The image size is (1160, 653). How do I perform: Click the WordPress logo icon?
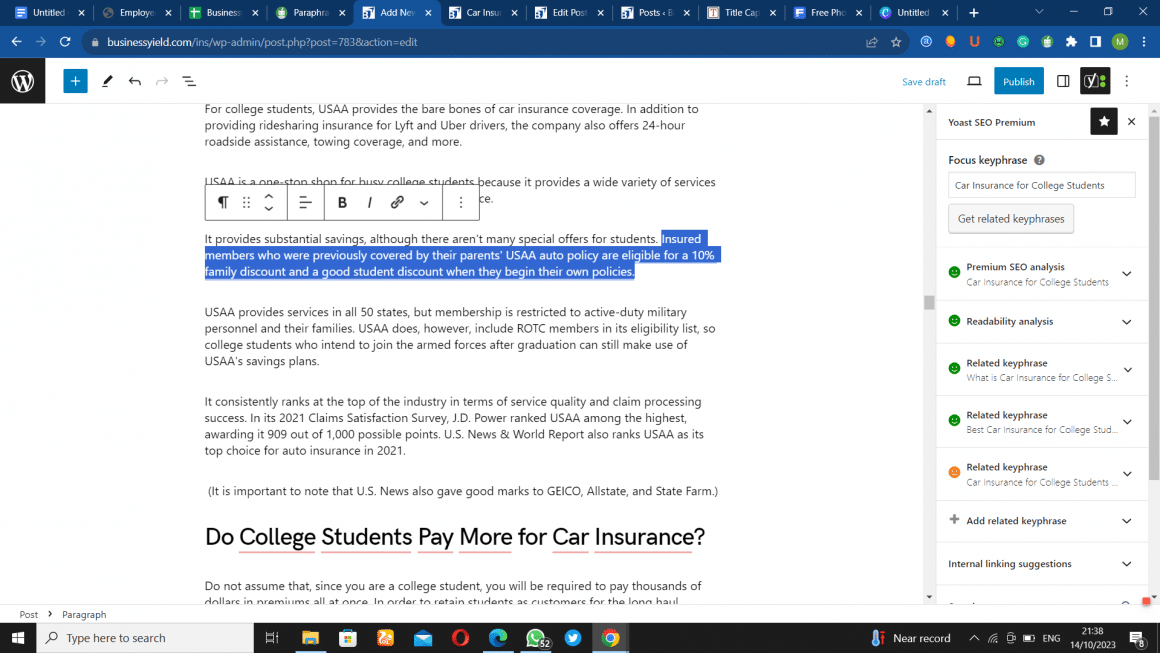(x=22, y=81)
